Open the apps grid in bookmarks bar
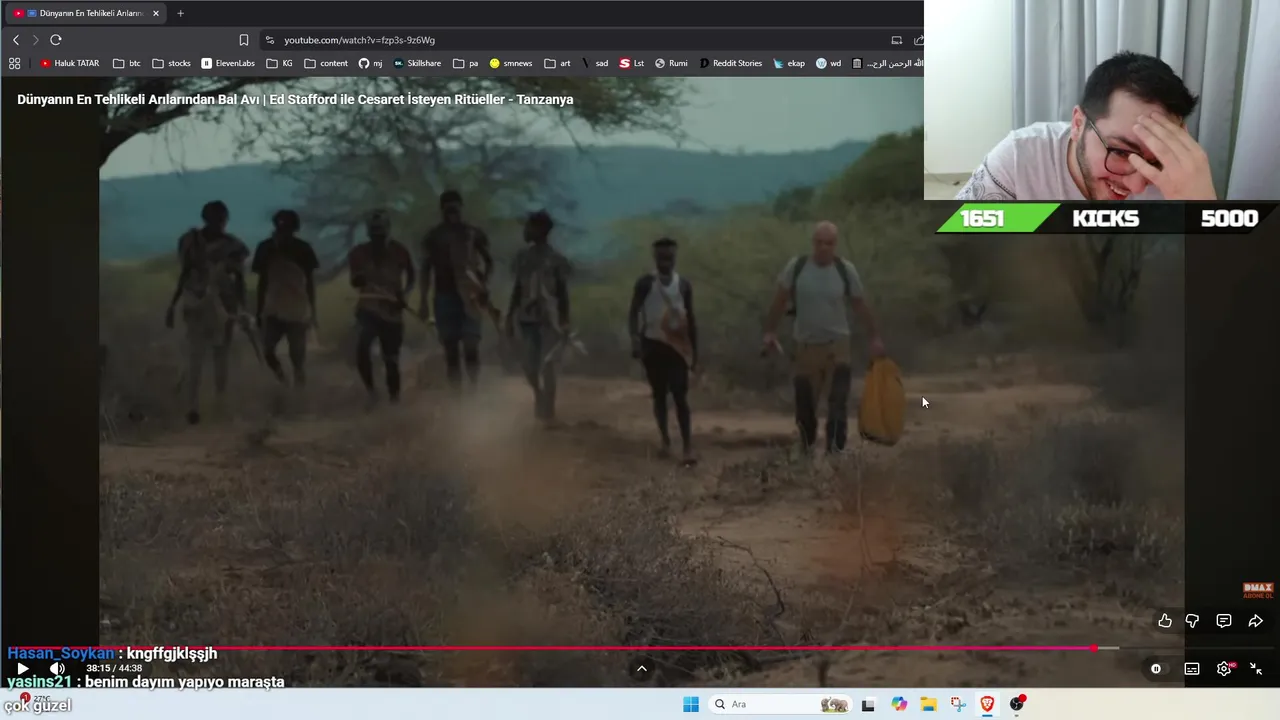Image resolution: width=1280 pixels, height=720 pixels. 14,63
